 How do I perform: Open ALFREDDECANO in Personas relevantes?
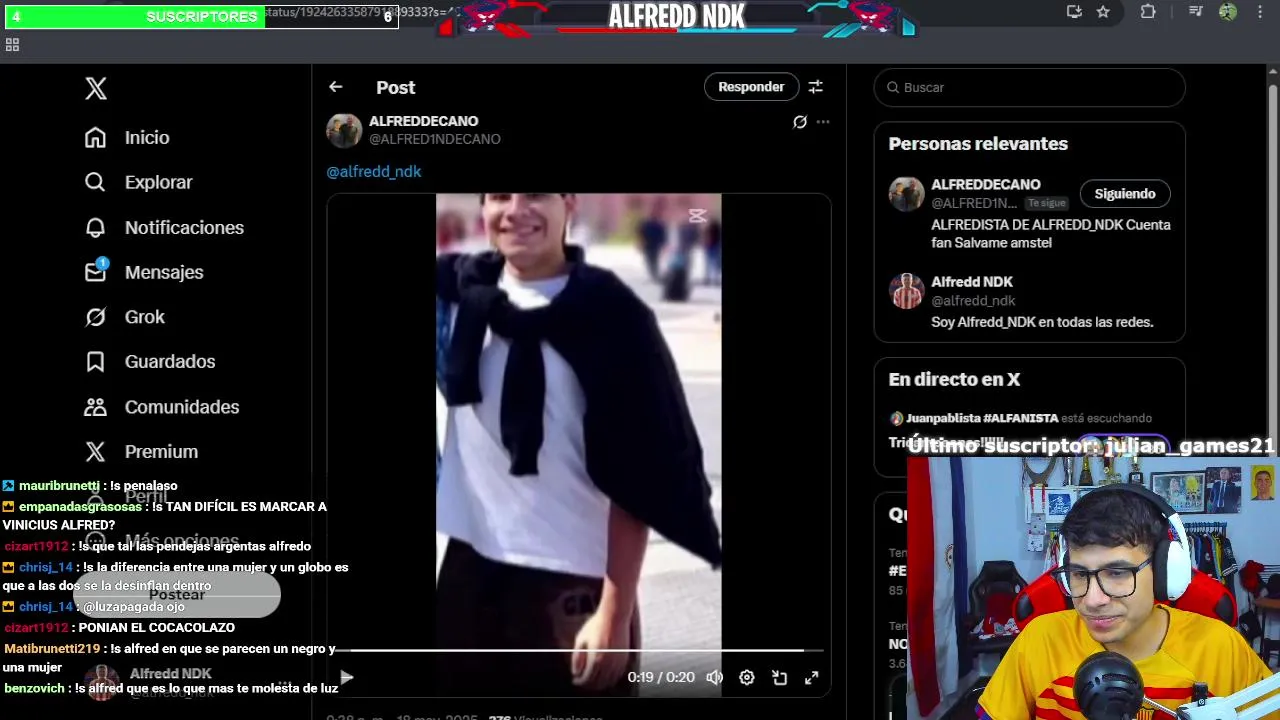coord(986,185)
